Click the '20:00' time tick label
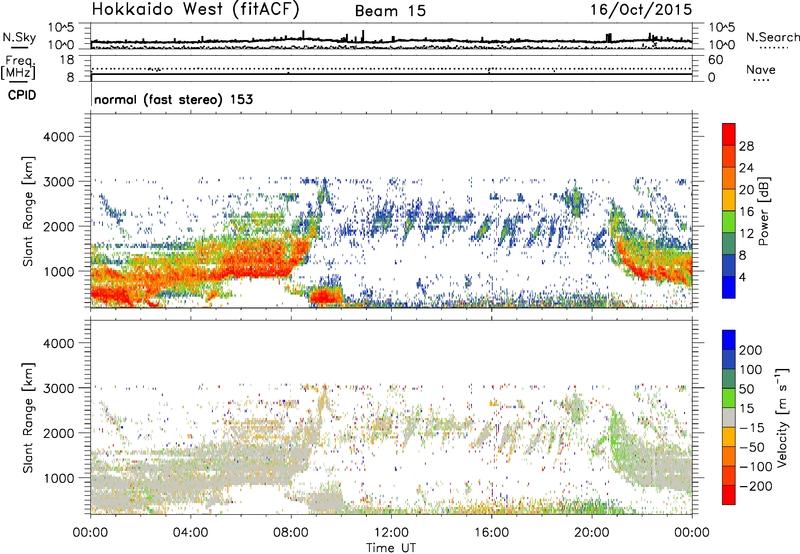The width and height of the screenshot is (800, 554). [592, 533]
